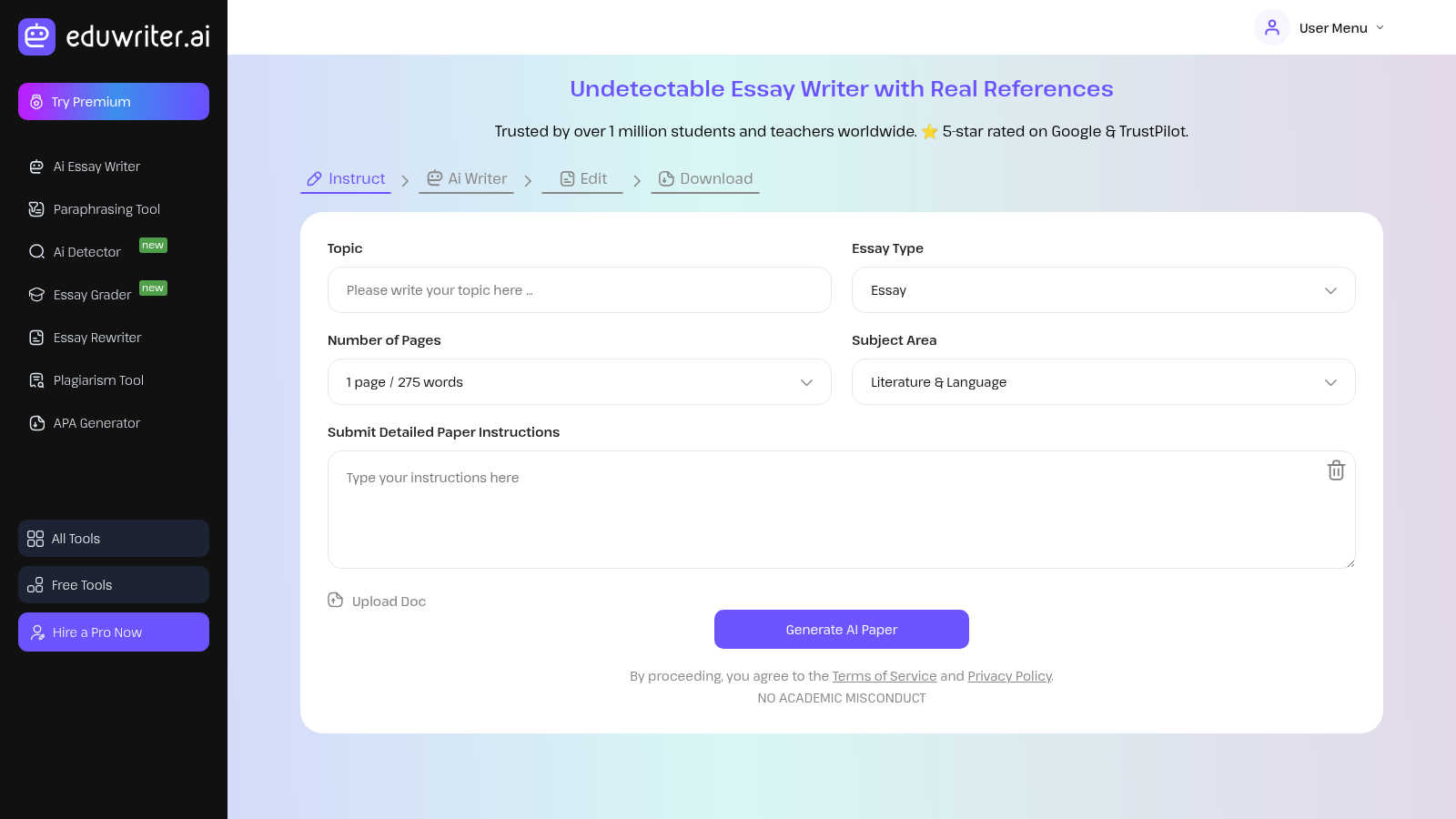Screen dimensions: 1456x819
Task: Click the Ai Essay Writer robot icon
Action: (x=36, y=167)
